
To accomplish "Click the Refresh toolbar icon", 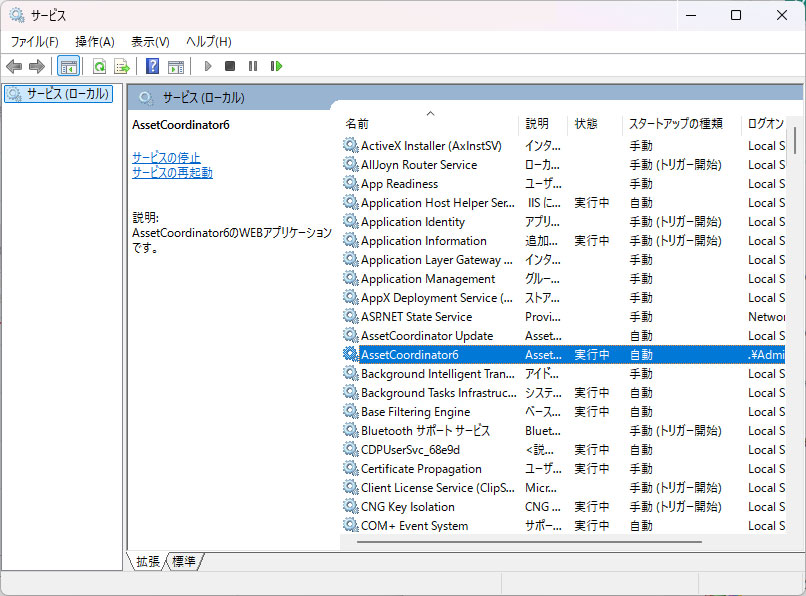I will pos(99,66).
